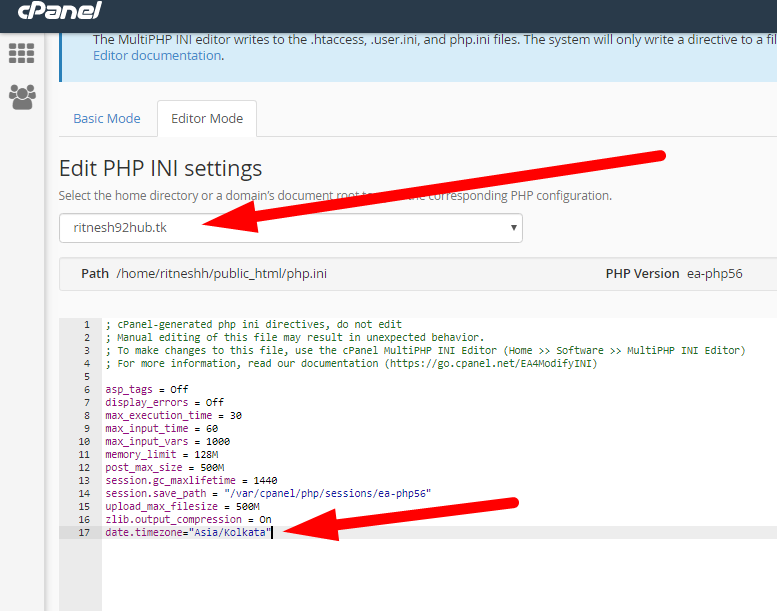The height and width of the screenshot is (611, 777).
Task: Place cursor on date.timezone line 17
Action: pyautogui.click(x=188, y=532)
